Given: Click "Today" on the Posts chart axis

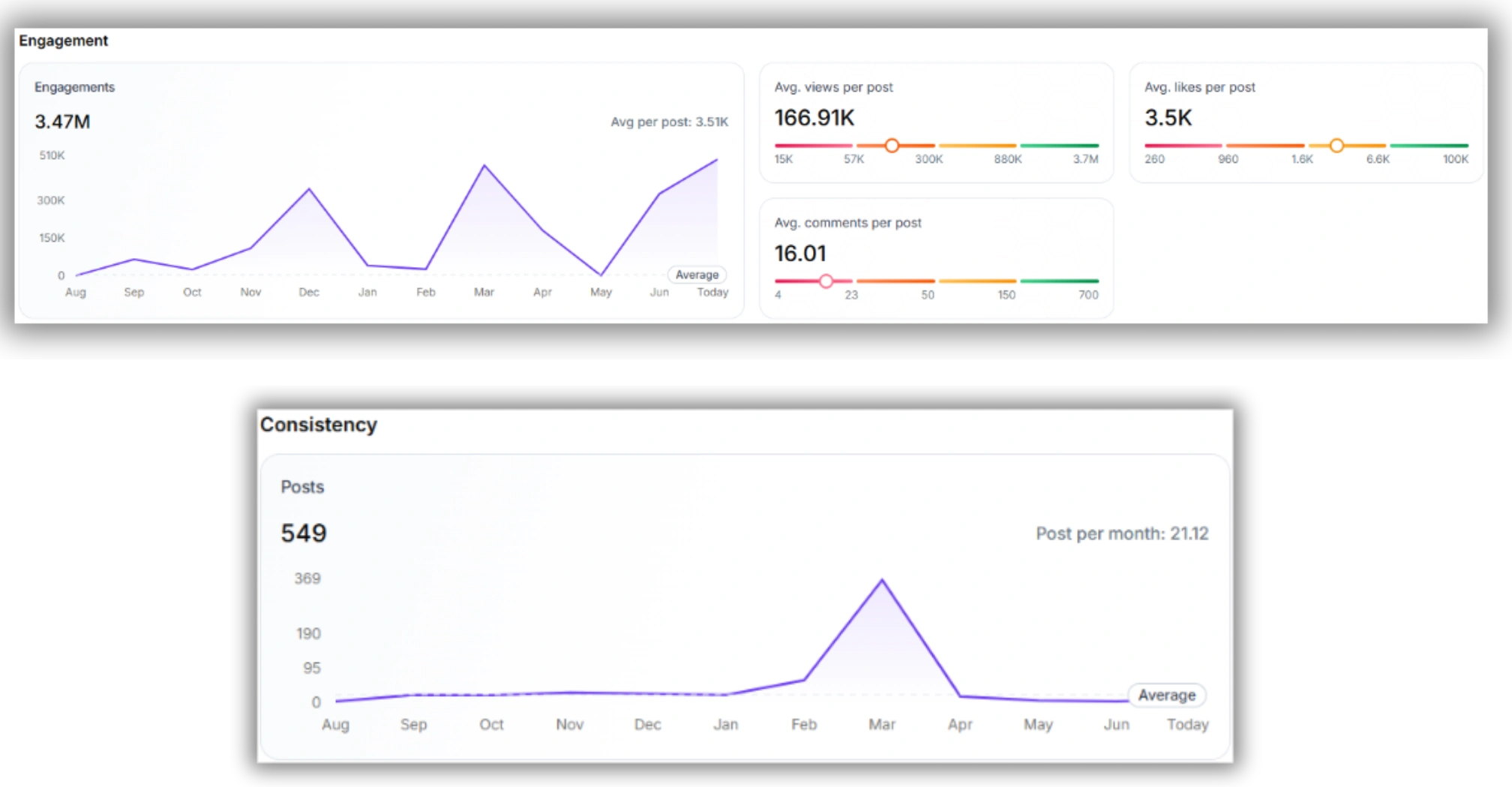Looking at the screenshot, I should 1187,725.
